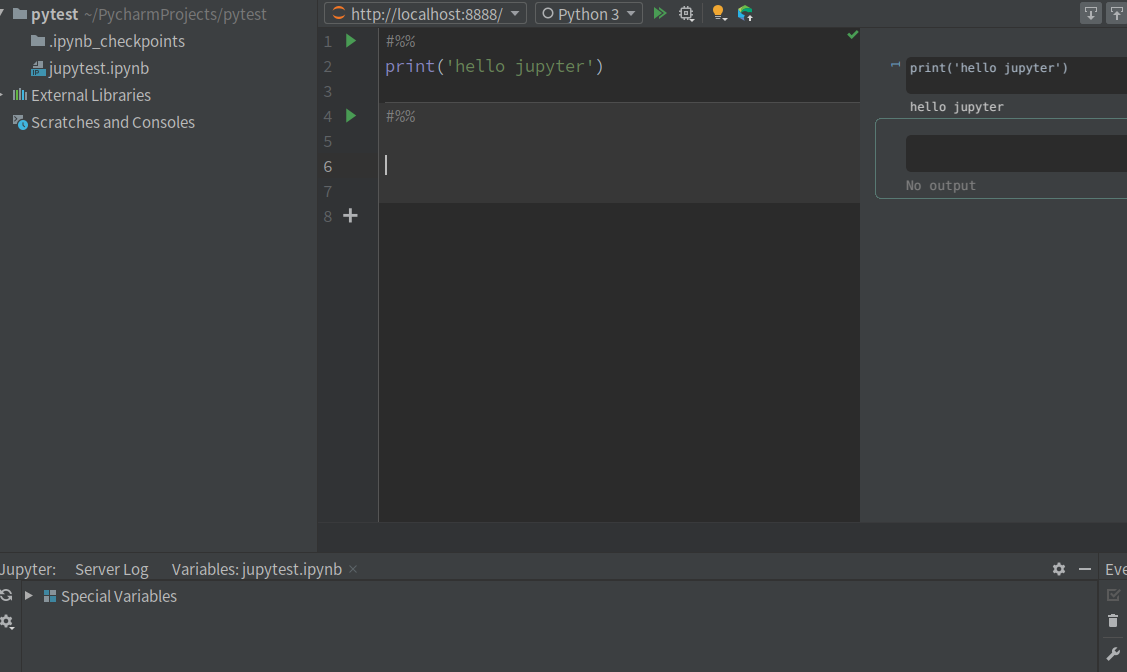Screen dimensions: 1127x672
Task: Open the Python 3 kernel dropdown
Action: (589, 13)
